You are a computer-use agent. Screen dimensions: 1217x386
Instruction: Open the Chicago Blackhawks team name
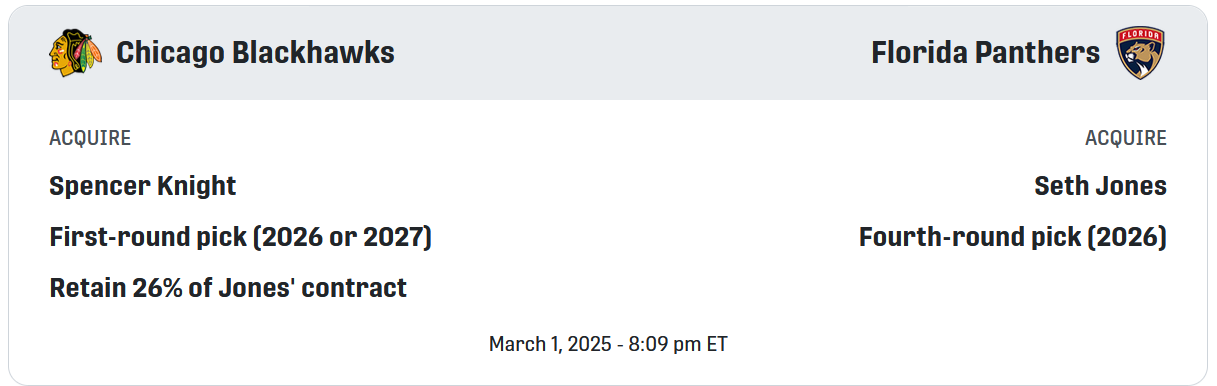click(x=255, y=53)
